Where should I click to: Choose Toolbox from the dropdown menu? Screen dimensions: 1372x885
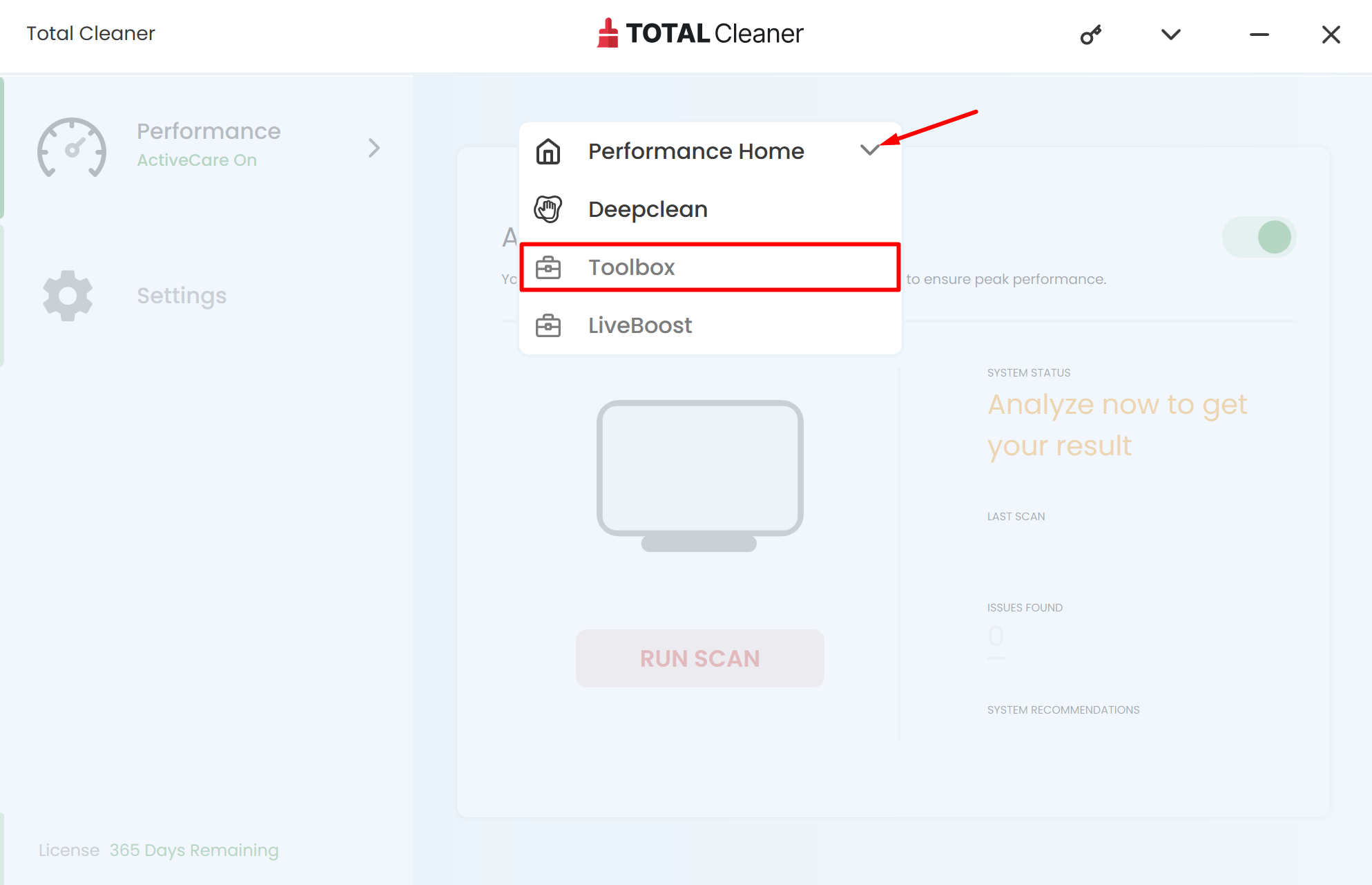[x=711, y=267]
